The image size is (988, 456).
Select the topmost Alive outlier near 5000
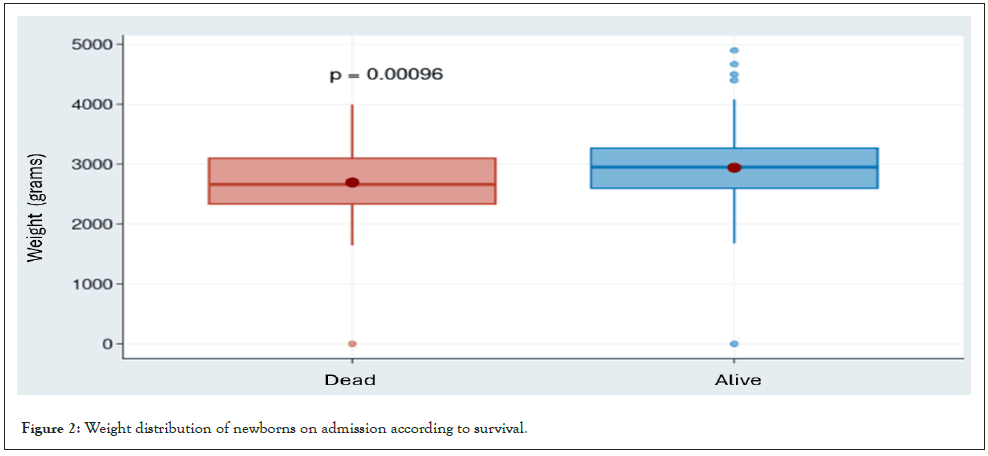coord(734,50)
